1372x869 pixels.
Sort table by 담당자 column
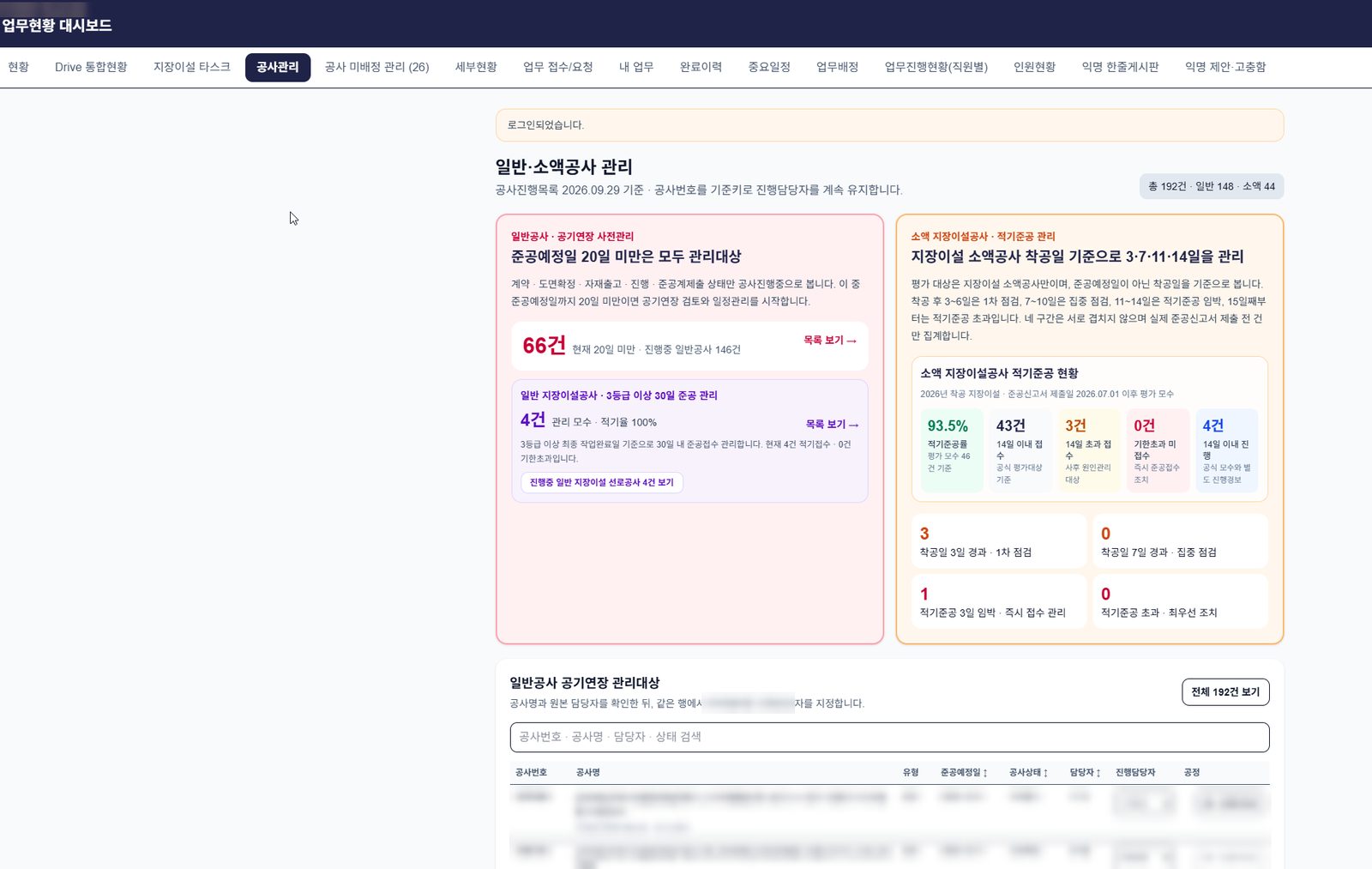(1085, 773)
